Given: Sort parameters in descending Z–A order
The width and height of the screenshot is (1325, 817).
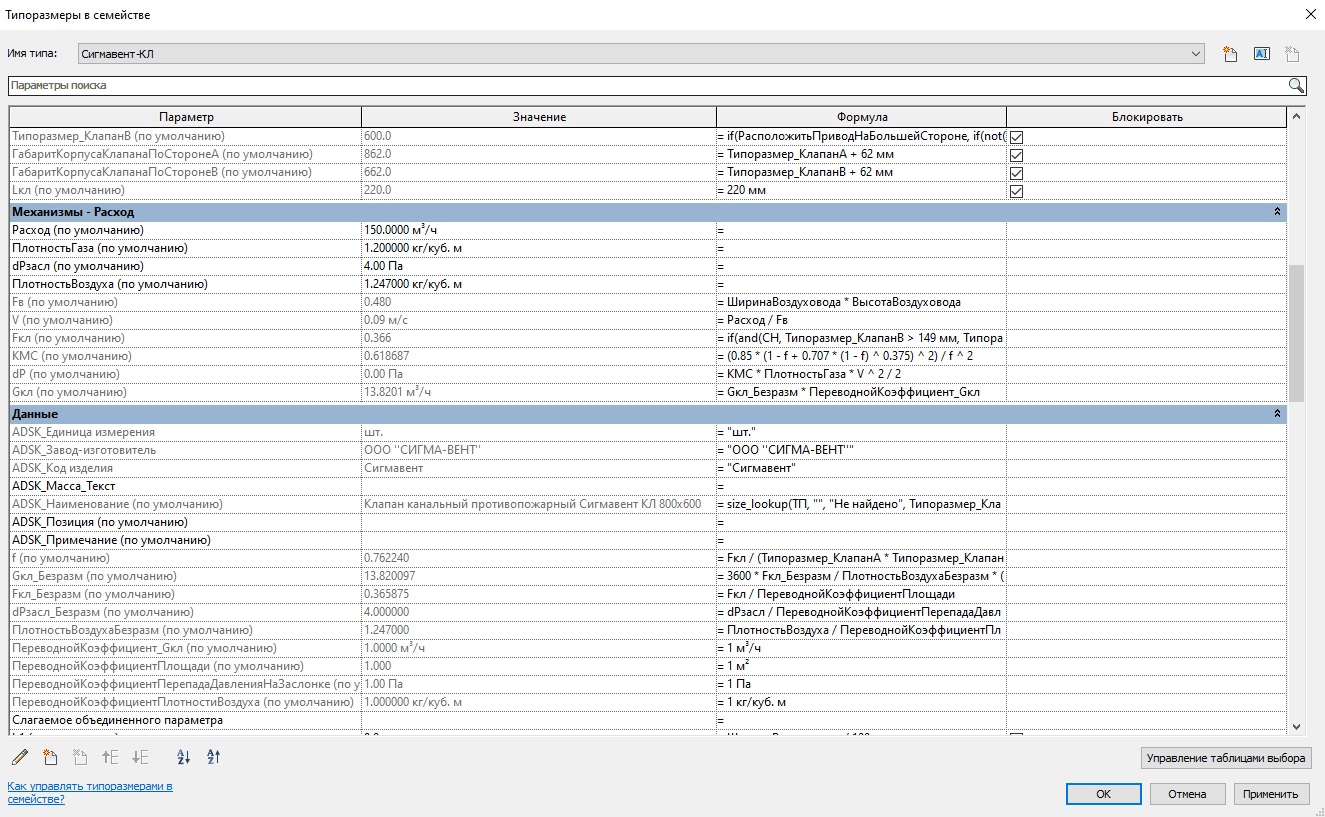Looking at the screenshot, I should point(213,757).
